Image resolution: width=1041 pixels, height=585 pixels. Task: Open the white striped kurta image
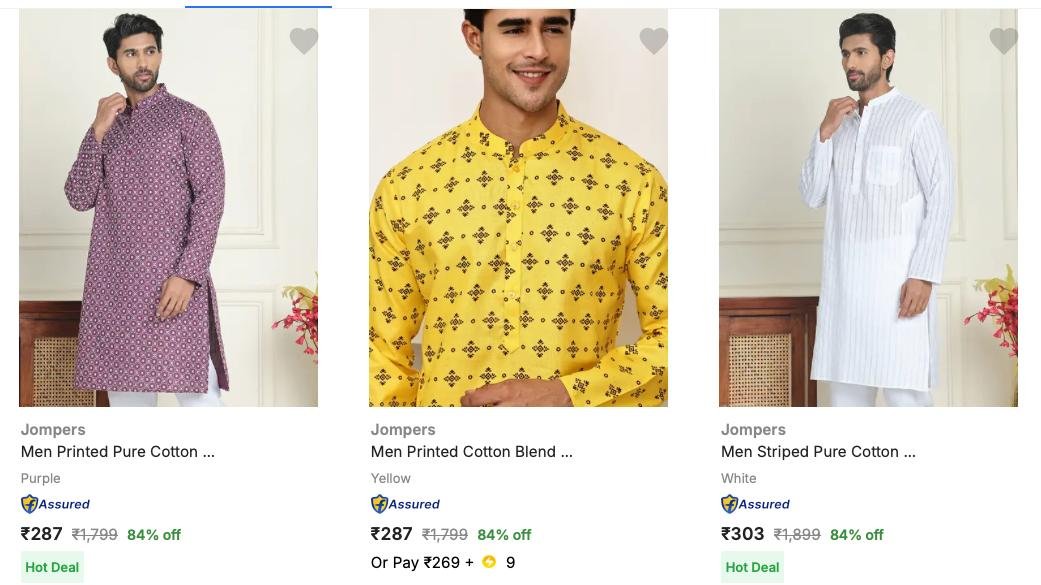pyautogui.click(x=868, y=210)
